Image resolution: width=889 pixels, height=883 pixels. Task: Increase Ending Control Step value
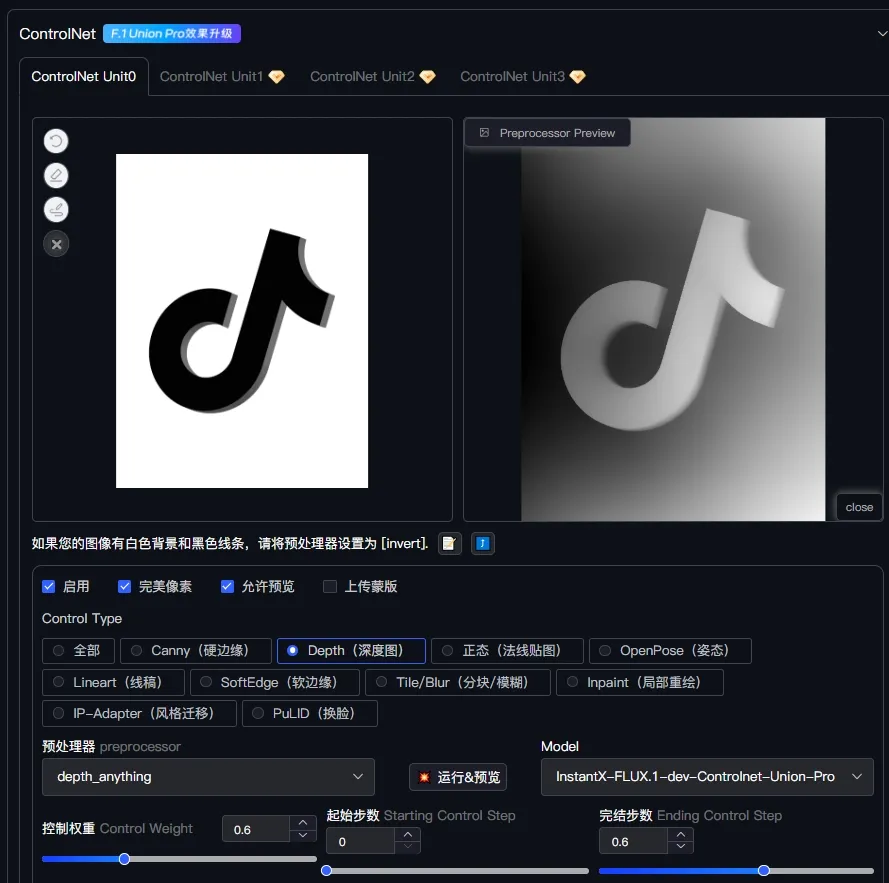[x=681, y=834]
